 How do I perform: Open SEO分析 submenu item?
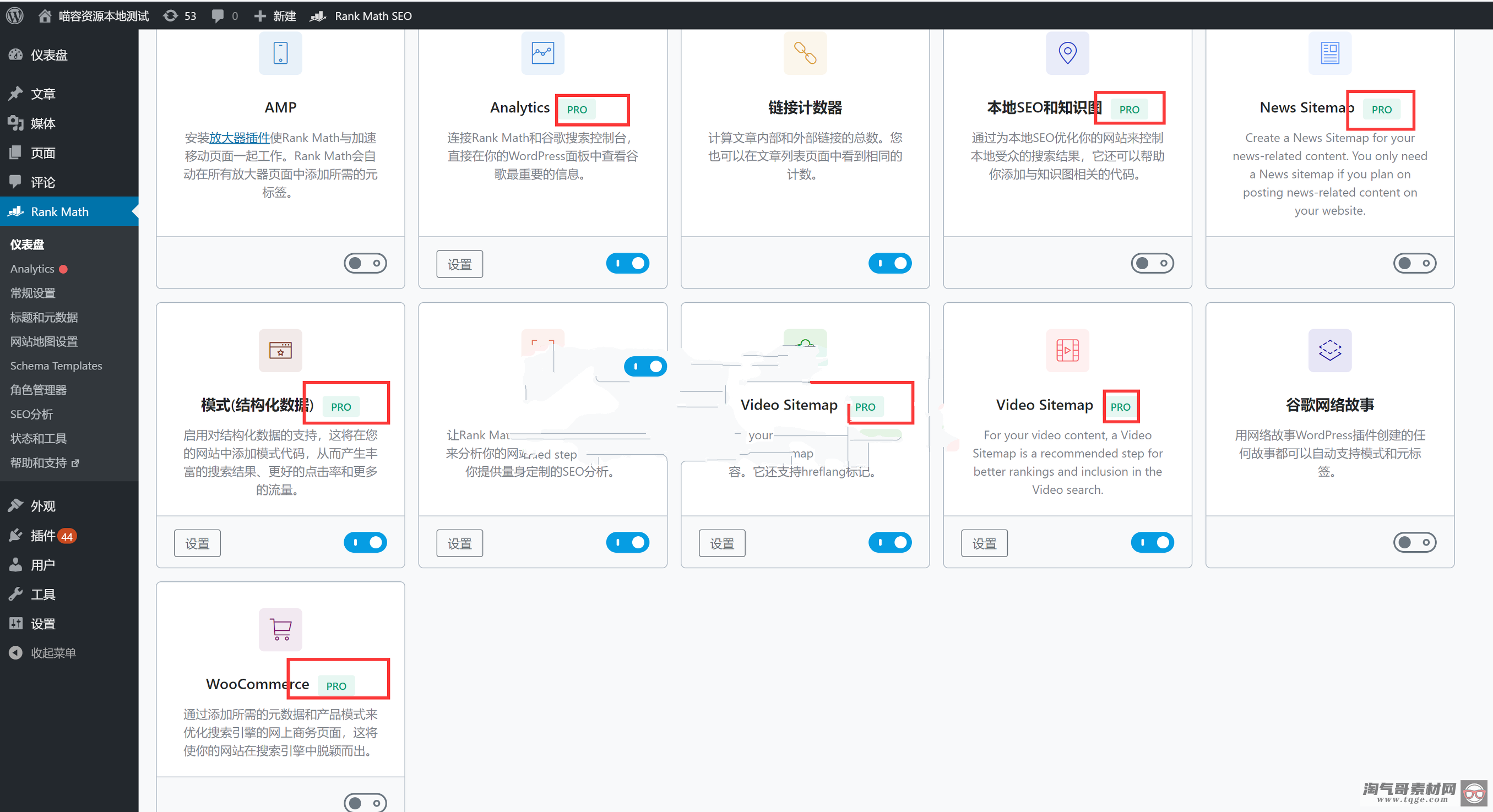click(x=32, y=414)
